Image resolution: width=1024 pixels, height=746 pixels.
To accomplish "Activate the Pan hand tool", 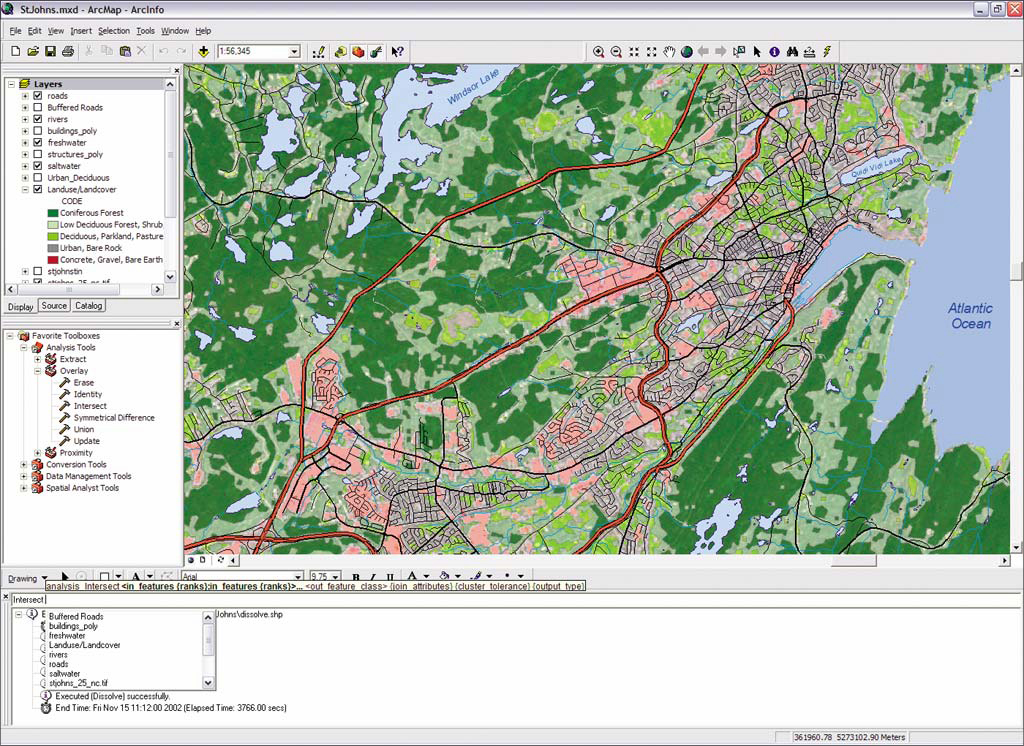I will pos(669,52).
